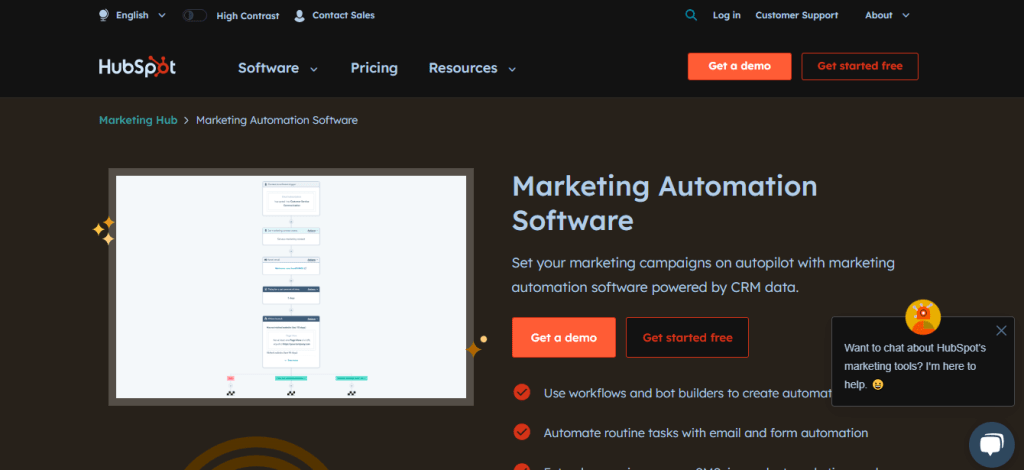
Task: Expand the Resources menu
Action: [x=472, y=68]
